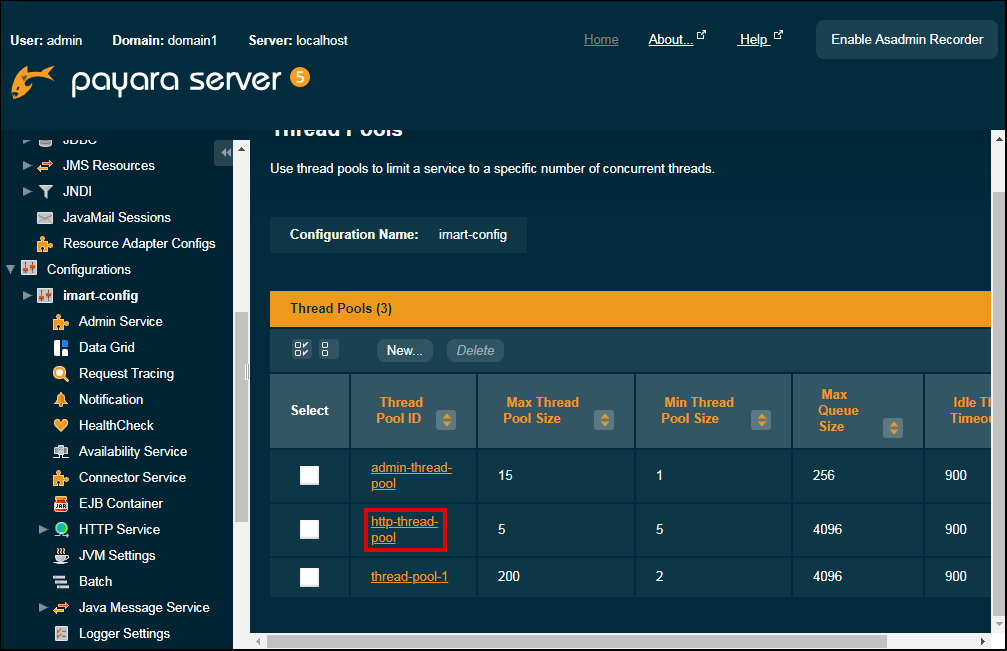The height and width of the screenshot is (651, 1007).
Task: Collapse the sidebar with double-arrow icon
Action: (225, 153)
